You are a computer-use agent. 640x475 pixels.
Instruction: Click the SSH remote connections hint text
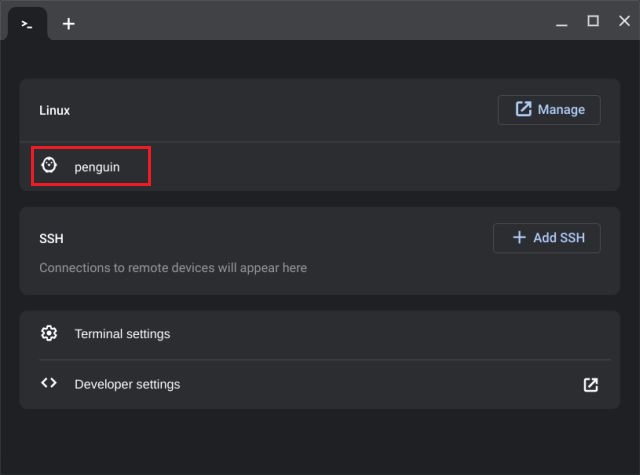click(x=173, y=268)
